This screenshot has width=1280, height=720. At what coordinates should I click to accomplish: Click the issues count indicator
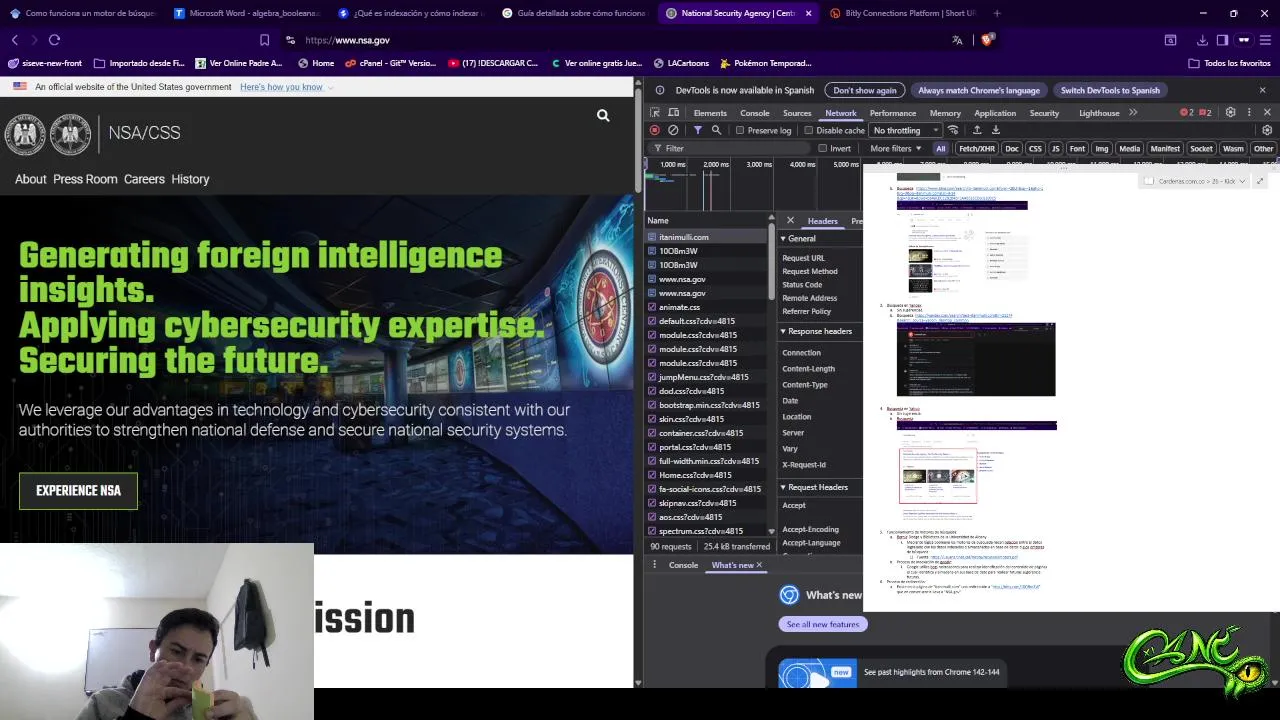[1205, 113]
